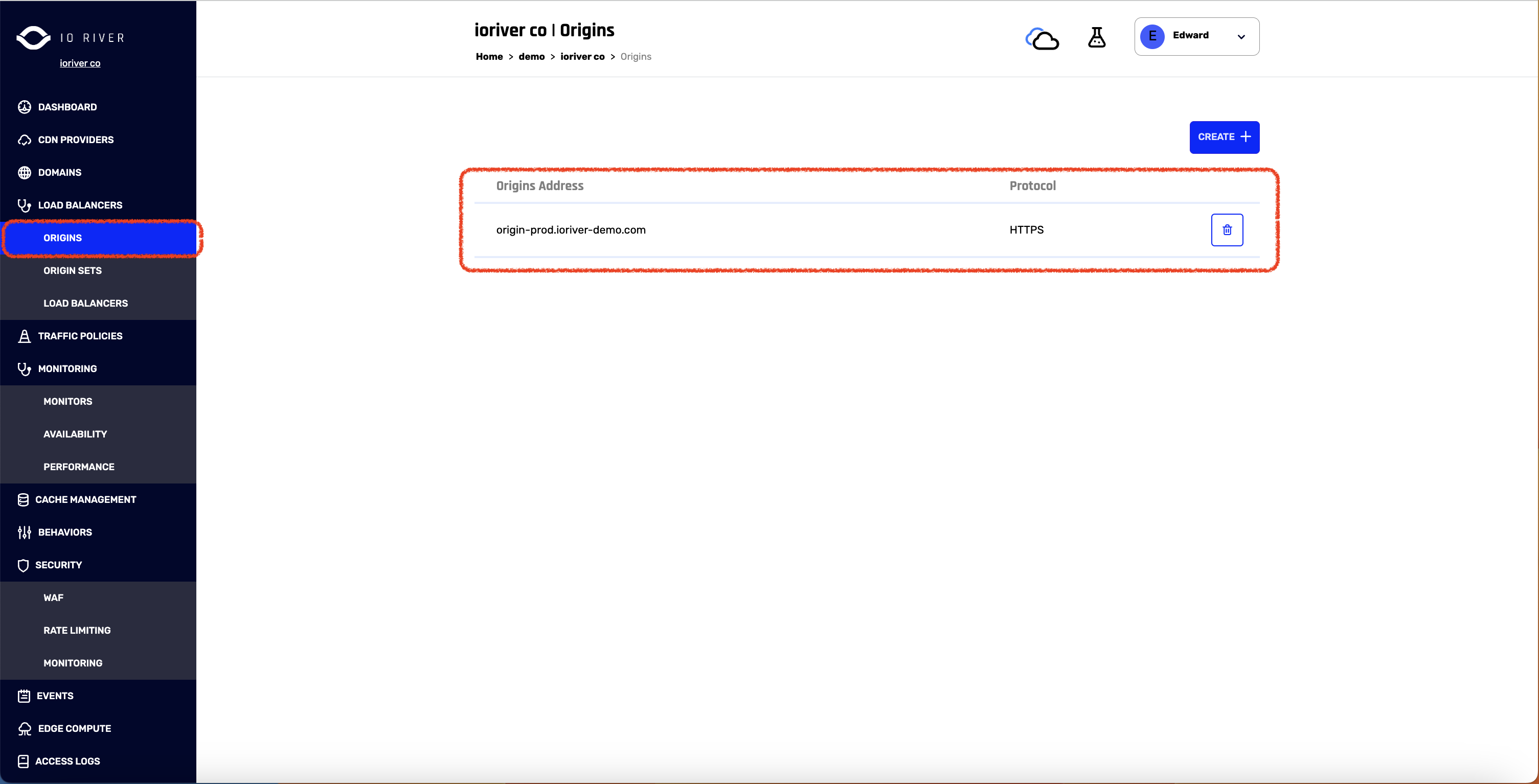The image size is (1539, 784).
Task: Click the Edge Compute cloud icon
Action: click(25, 729)
